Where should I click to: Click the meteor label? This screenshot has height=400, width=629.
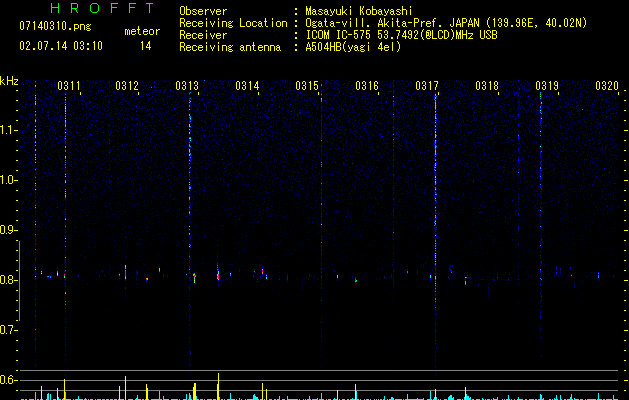(x=142, y=31)
